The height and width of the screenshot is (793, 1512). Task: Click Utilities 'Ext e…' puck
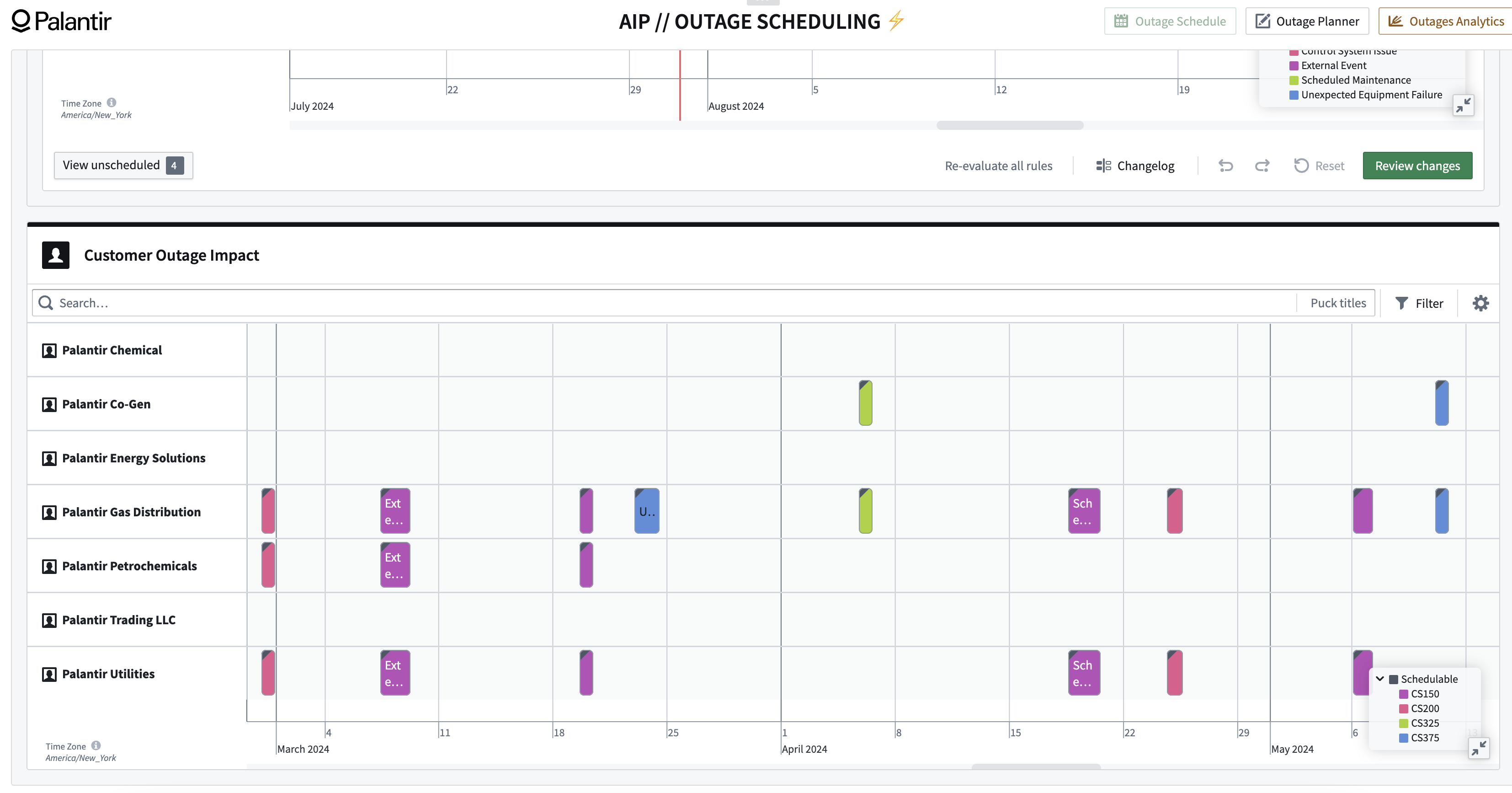(x=395, y=673)
